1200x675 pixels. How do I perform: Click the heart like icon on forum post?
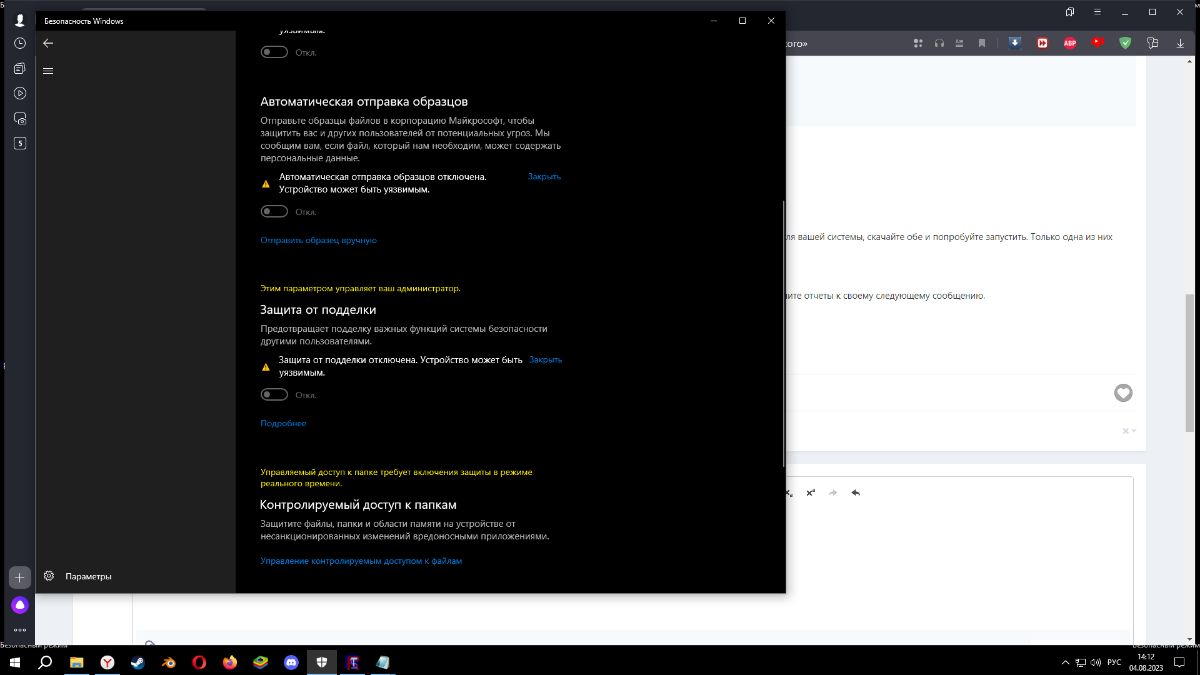[x=1123, y=393]
